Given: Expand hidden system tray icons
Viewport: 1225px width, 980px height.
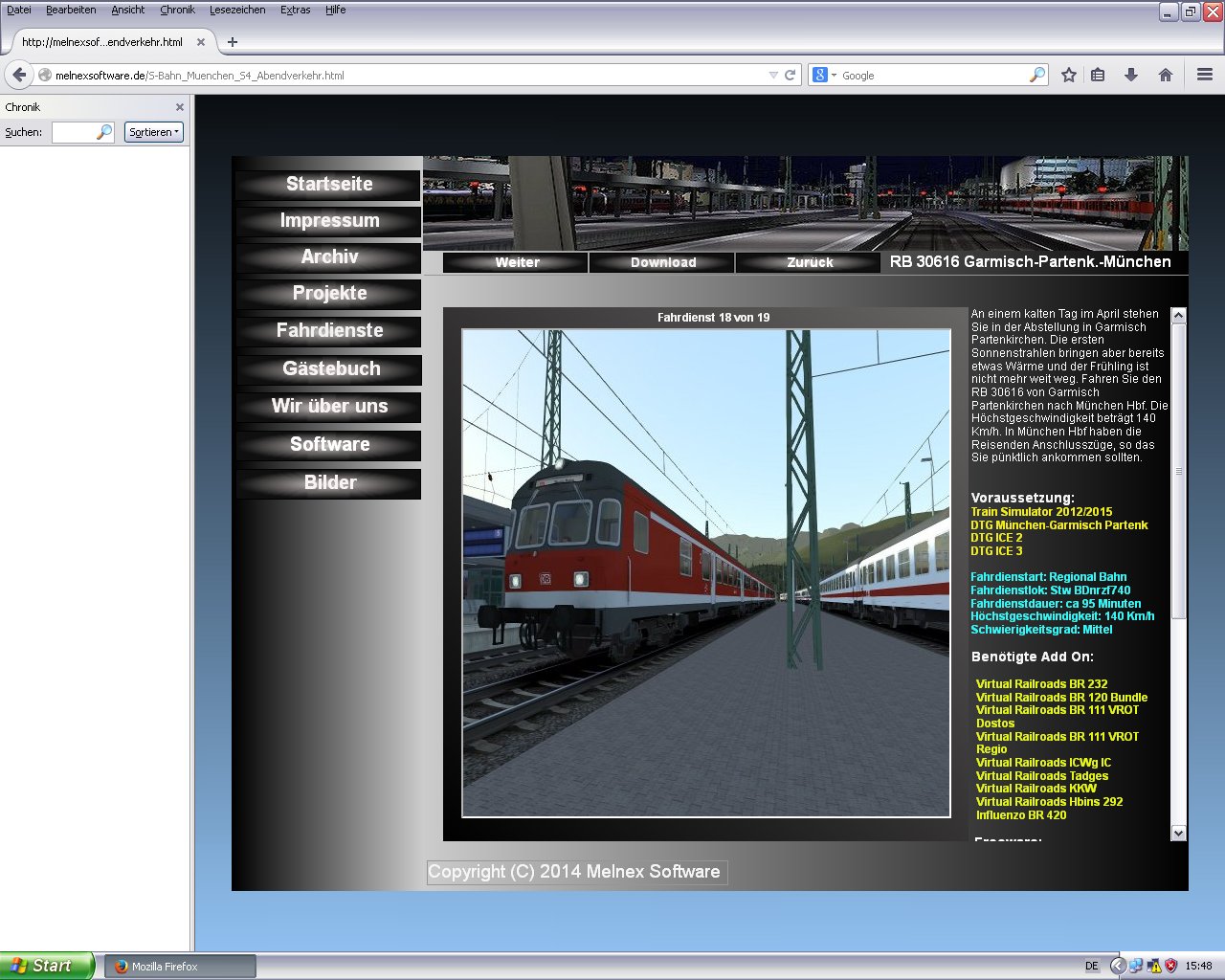Looking at the screenshot, I should 1117,966.
